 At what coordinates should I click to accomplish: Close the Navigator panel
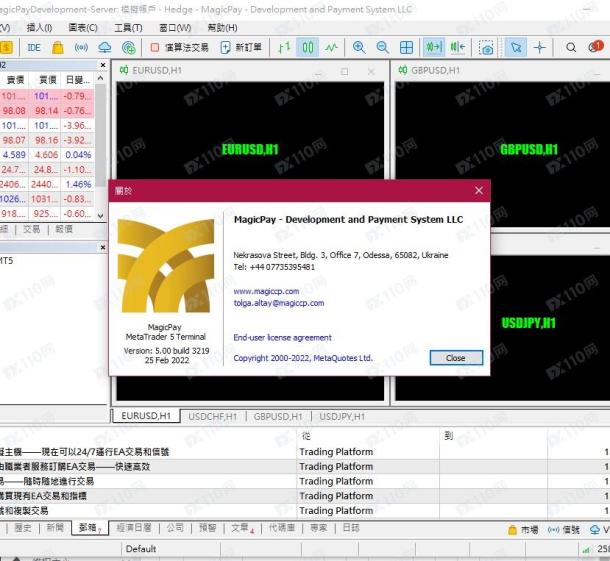click(103, 247)
